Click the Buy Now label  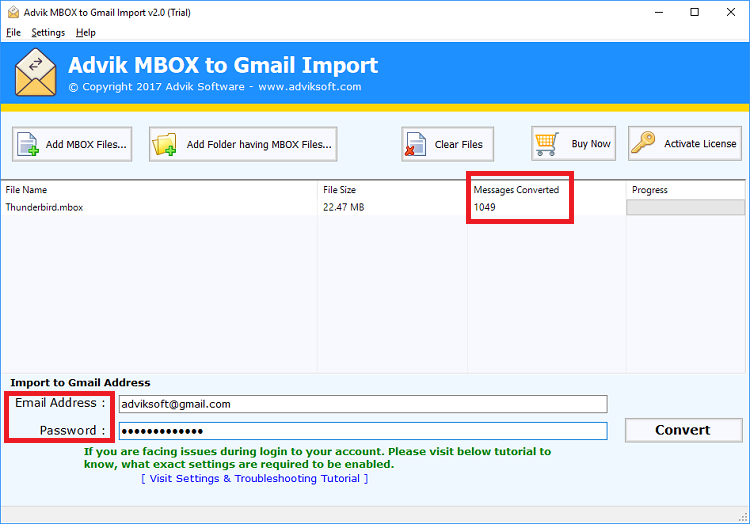point(591,143)
